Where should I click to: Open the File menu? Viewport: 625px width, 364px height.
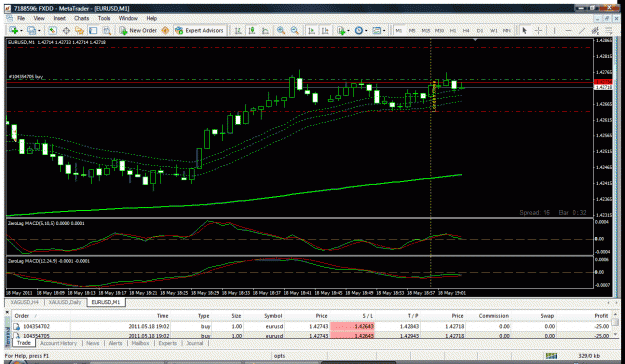click(21, 18)
